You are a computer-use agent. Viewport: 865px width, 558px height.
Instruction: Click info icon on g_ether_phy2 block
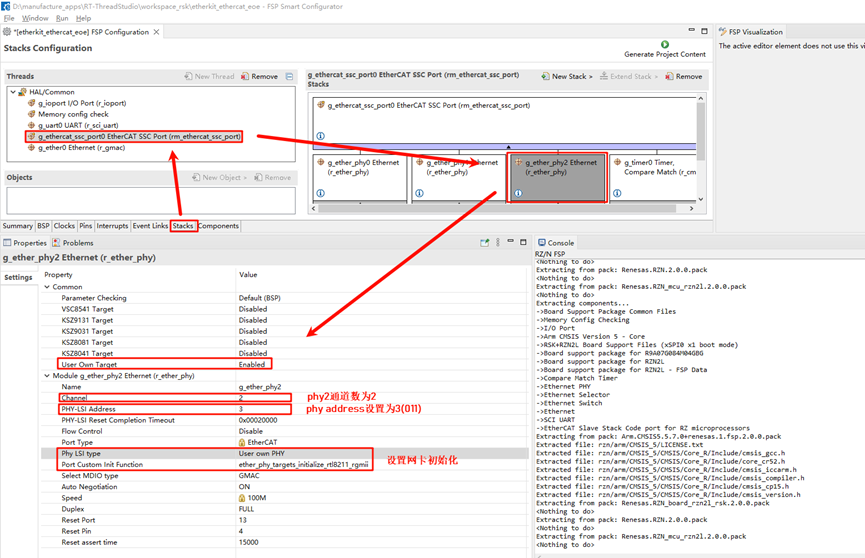(x=518, y=193)
